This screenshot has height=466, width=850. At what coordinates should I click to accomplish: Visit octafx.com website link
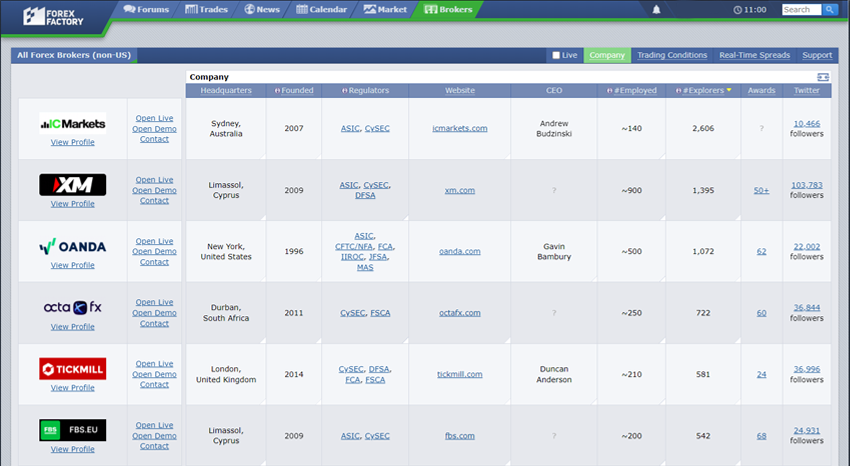(460, 313)
